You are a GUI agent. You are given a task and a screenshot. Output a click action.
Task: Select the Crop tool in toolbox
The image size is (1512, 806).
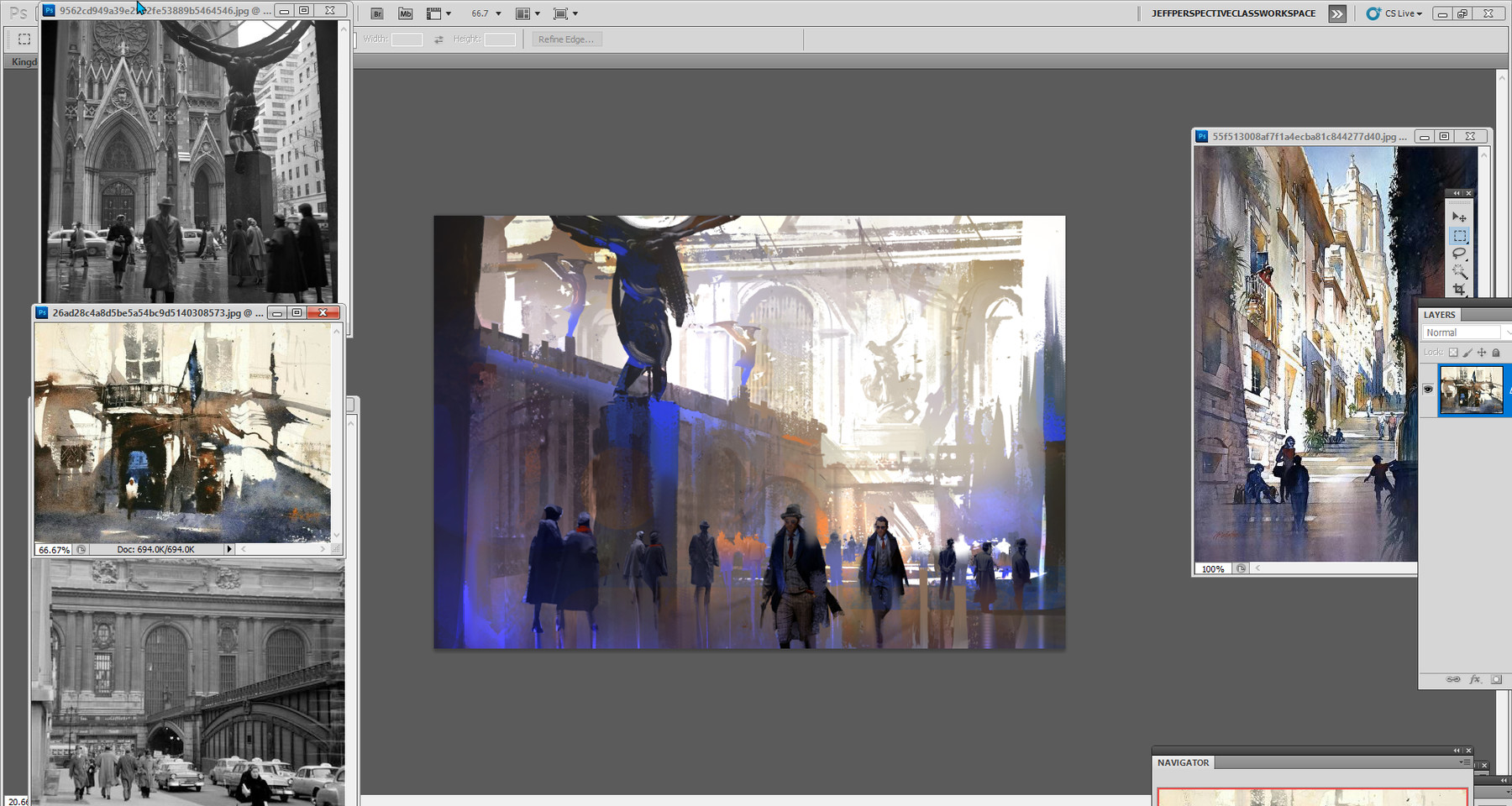coord(1459,289)
